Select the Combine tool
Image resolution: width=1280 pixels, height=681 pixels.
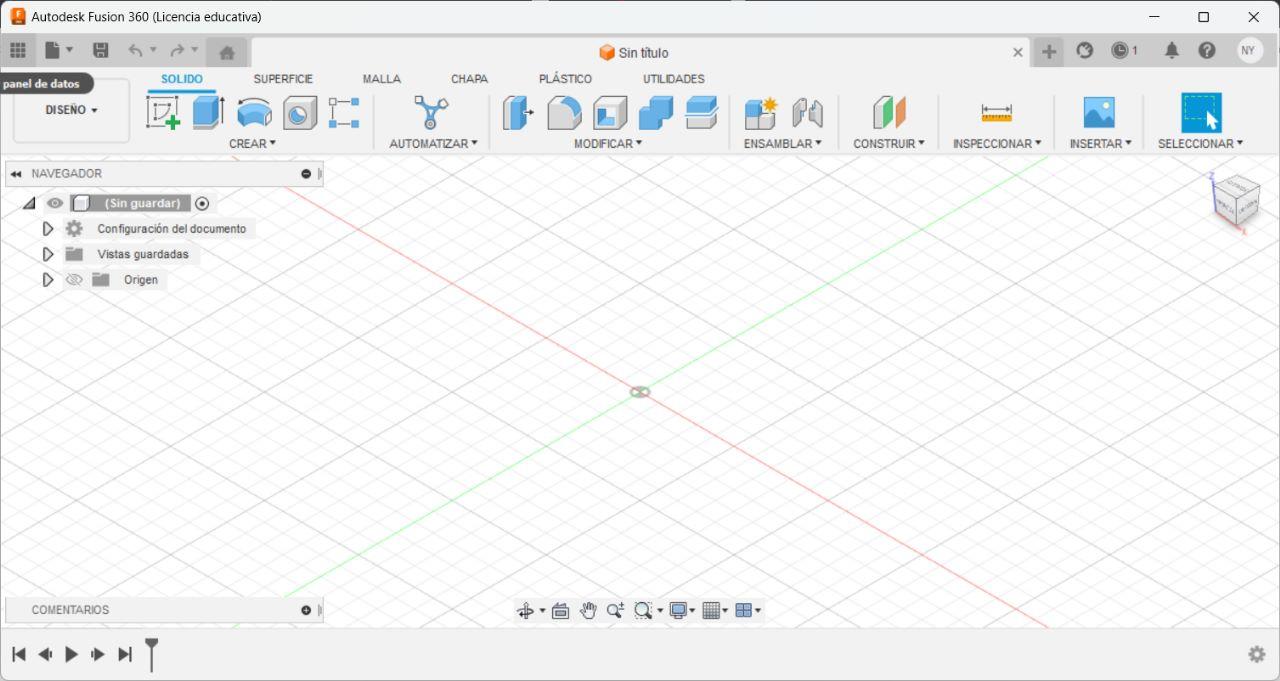tap(656, 113)
